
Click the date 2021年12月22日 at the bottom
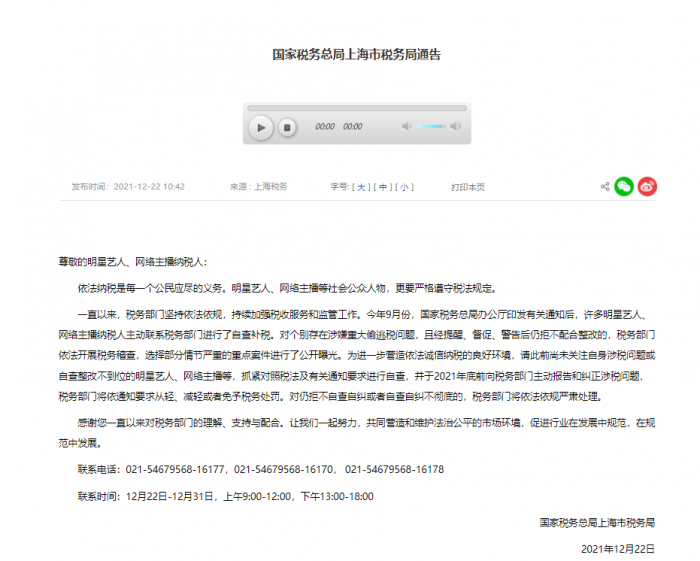[x=618, y=549]
